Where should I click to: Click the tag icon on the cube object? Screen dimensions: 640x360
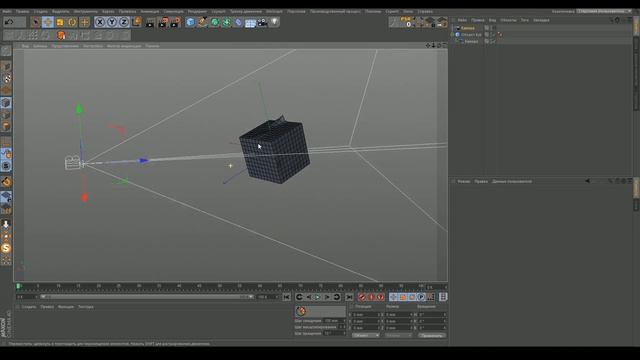click(x=500, y=35)
